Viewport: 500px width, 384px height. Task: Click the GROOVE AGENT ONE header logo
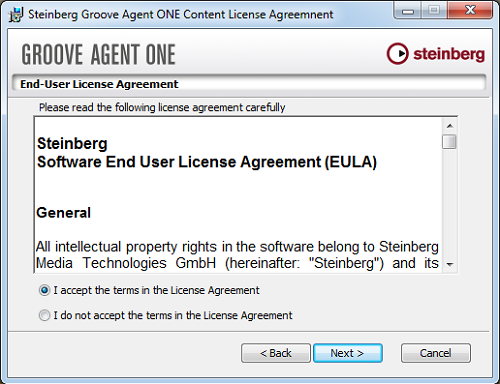pos(99,54)
